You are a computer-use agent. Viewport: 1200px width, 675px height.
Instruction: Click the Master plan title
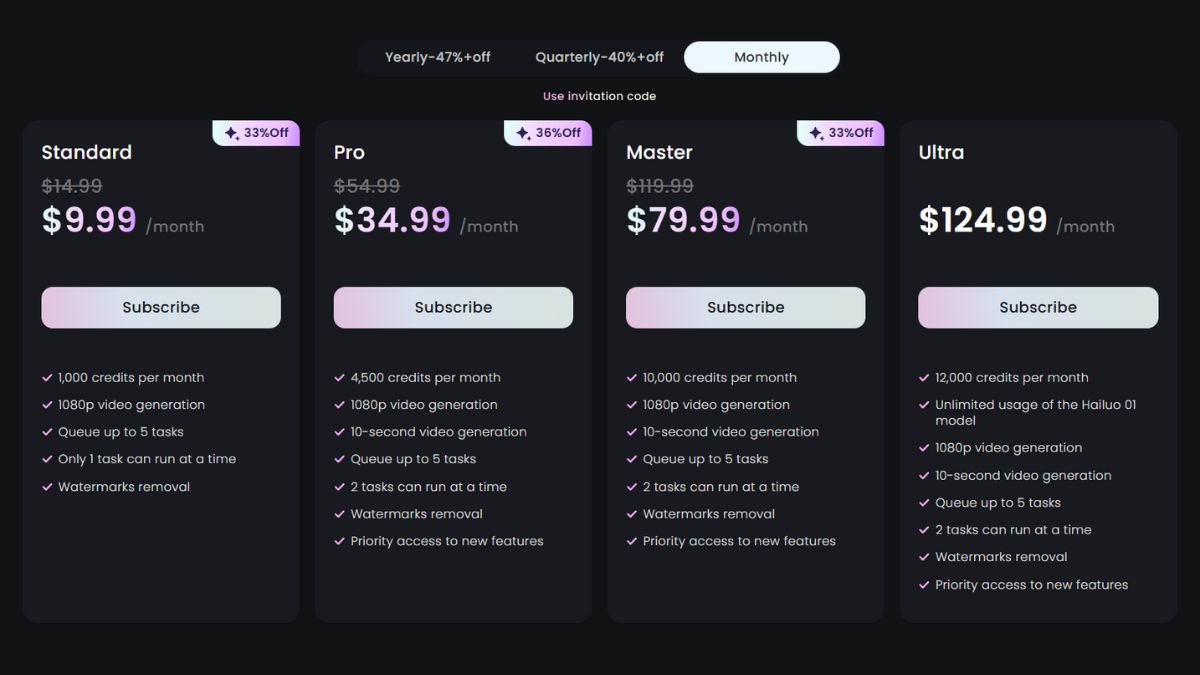tap(659, 152)
